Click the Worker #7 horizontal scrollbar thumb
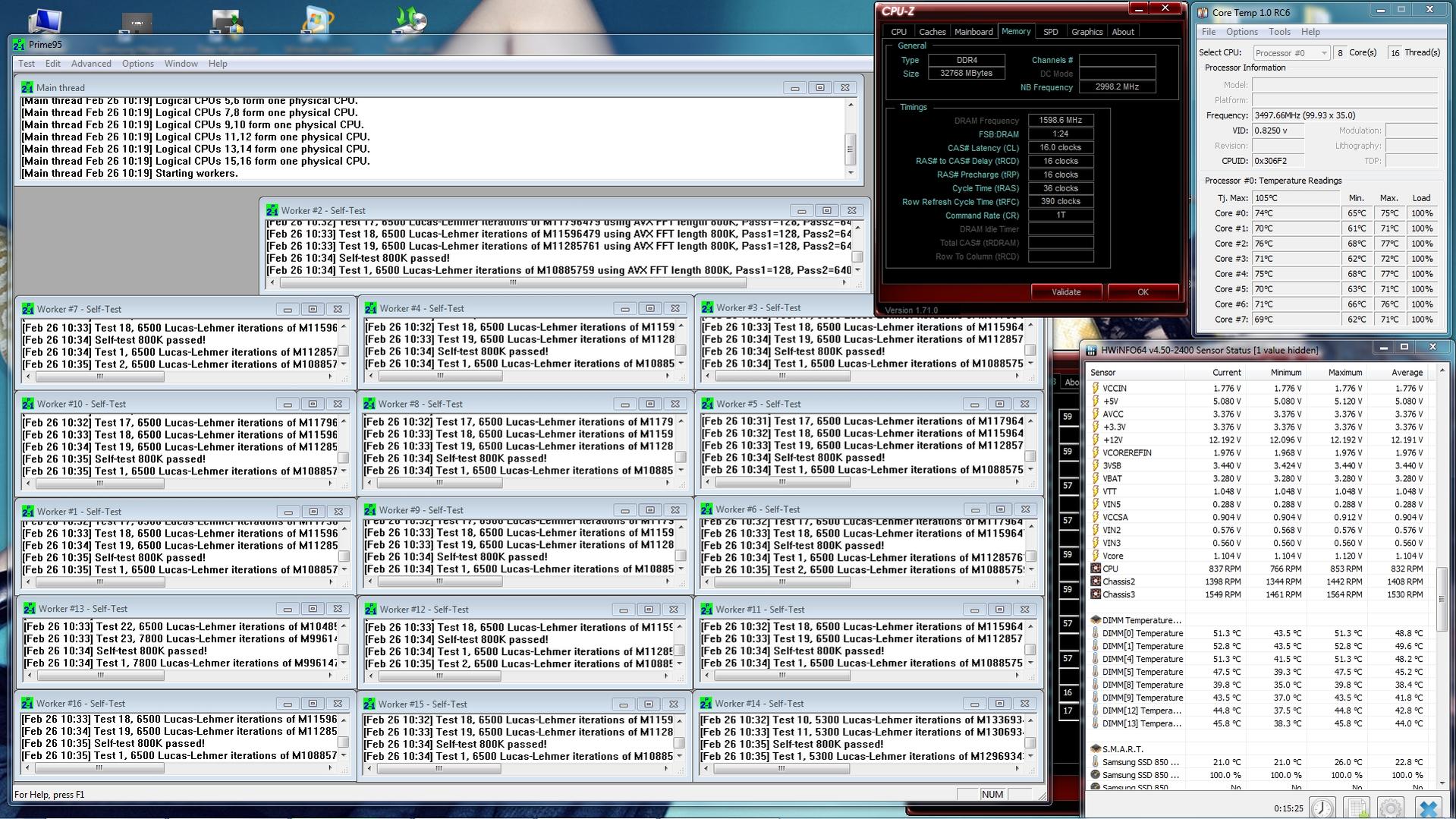The image size is (1456, 819). pyautogui.click(x=99, y=376)
